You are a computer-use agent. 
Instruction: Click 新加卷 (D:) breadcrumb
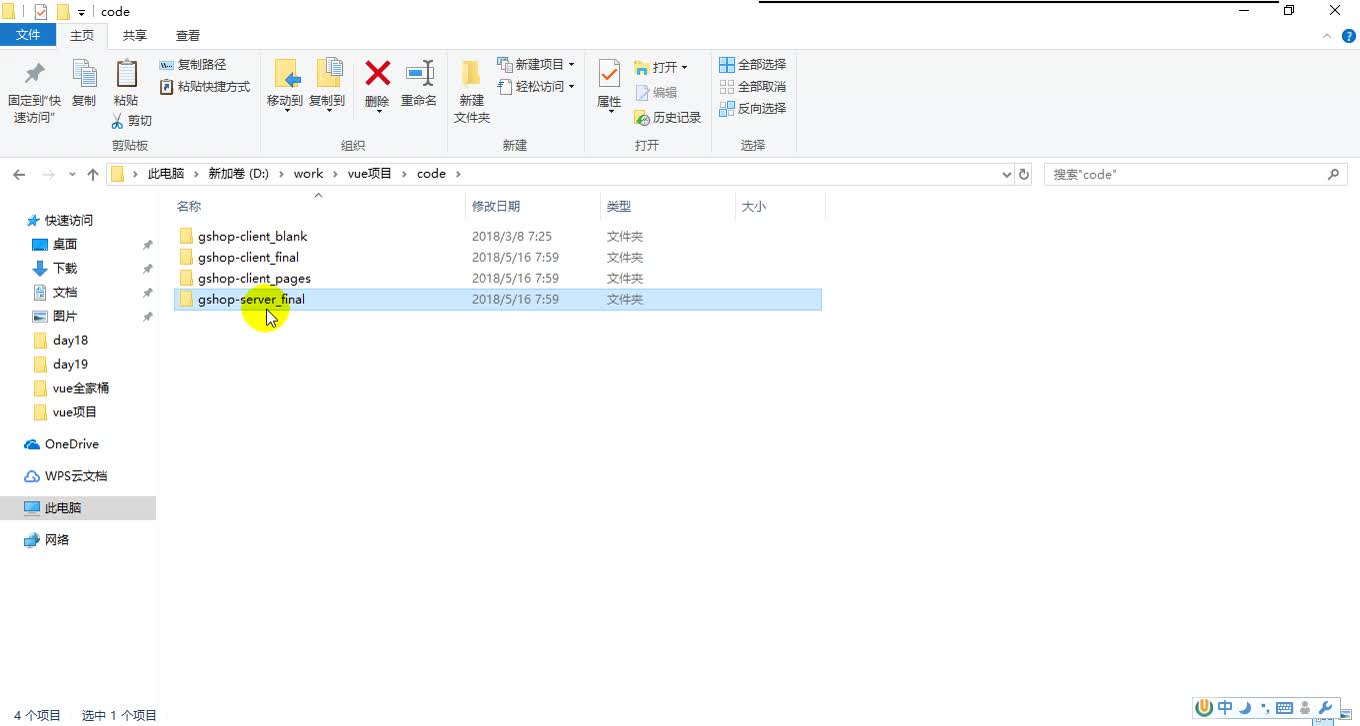click(238, 174)
